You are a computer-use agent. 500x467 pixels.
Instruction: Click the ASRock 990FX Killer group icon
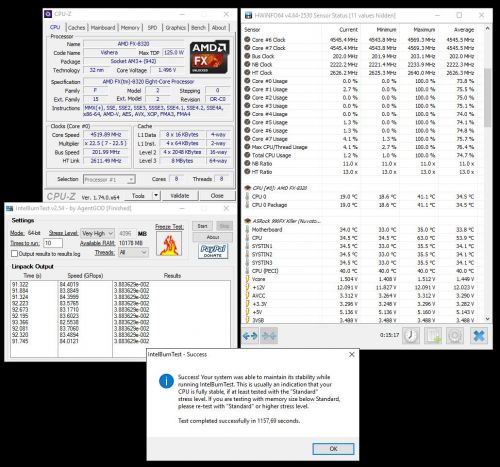tap(248, 221)
